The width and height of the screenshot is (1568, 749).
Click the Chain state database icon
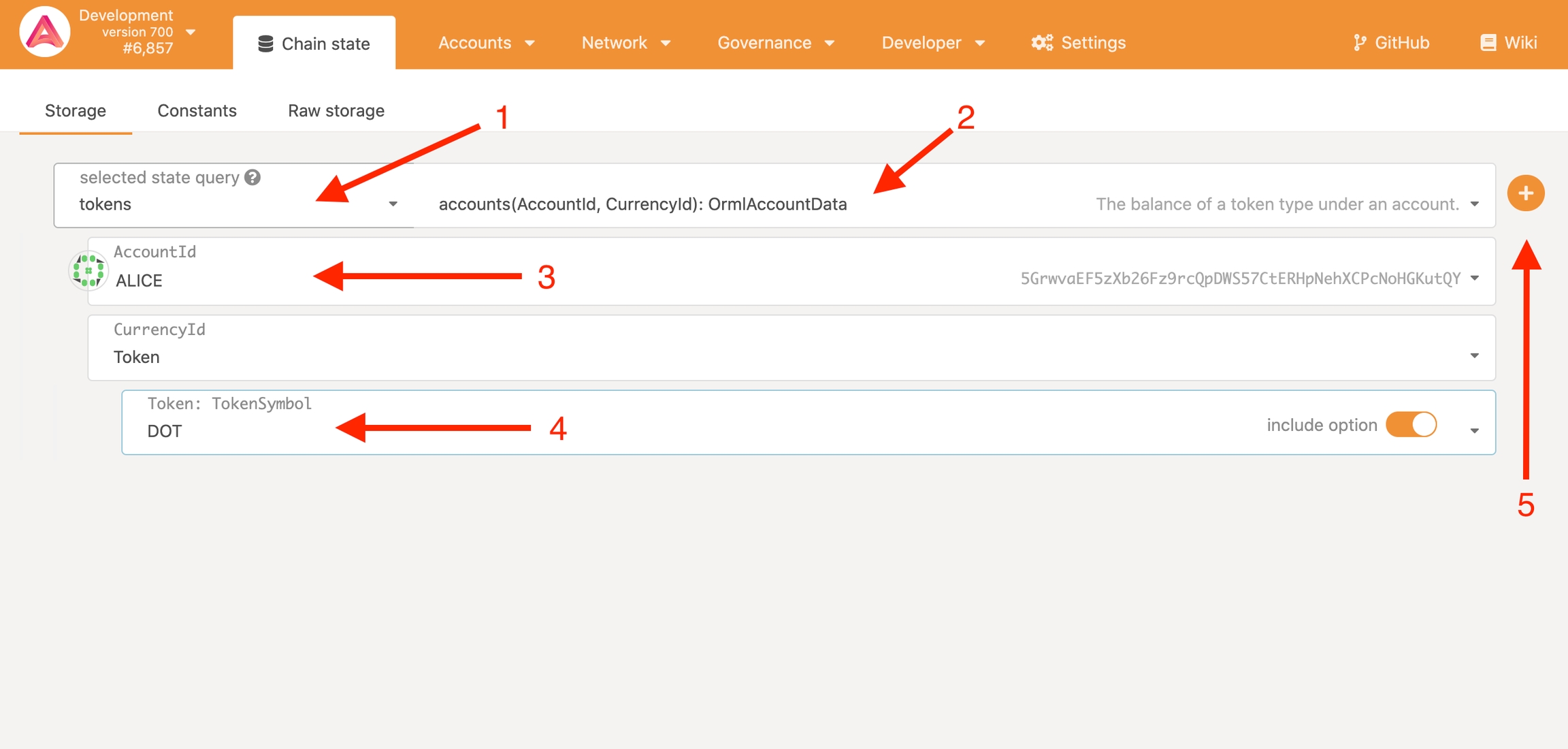(265, 44)
